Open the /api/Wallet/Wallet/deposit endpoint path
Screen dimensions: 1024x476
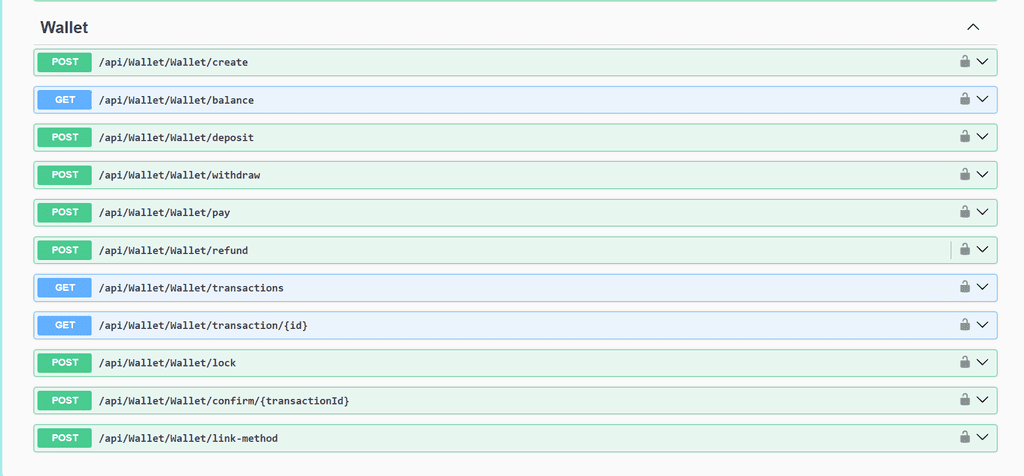point(176,138)
